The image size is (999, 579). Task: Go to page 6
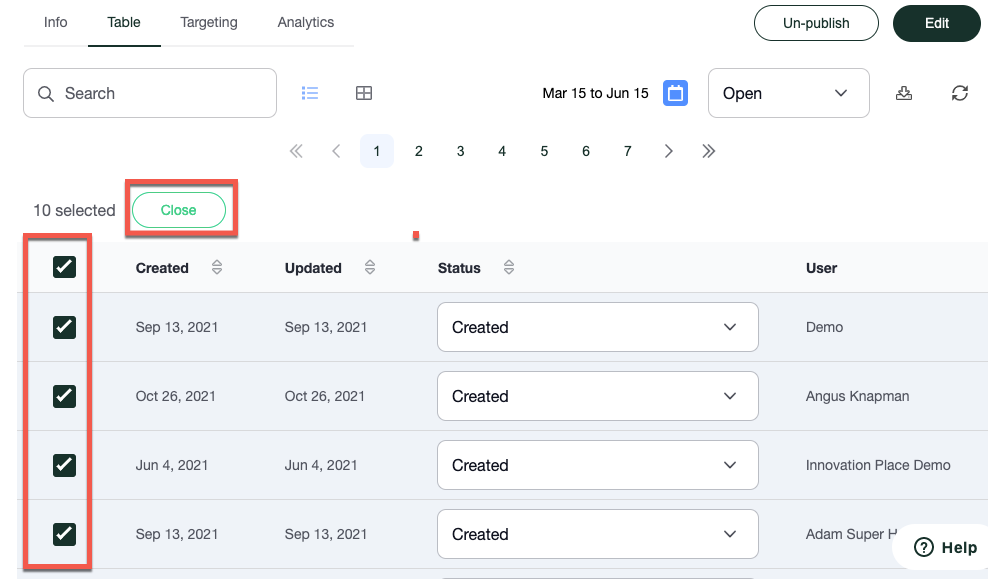(586, 151)
